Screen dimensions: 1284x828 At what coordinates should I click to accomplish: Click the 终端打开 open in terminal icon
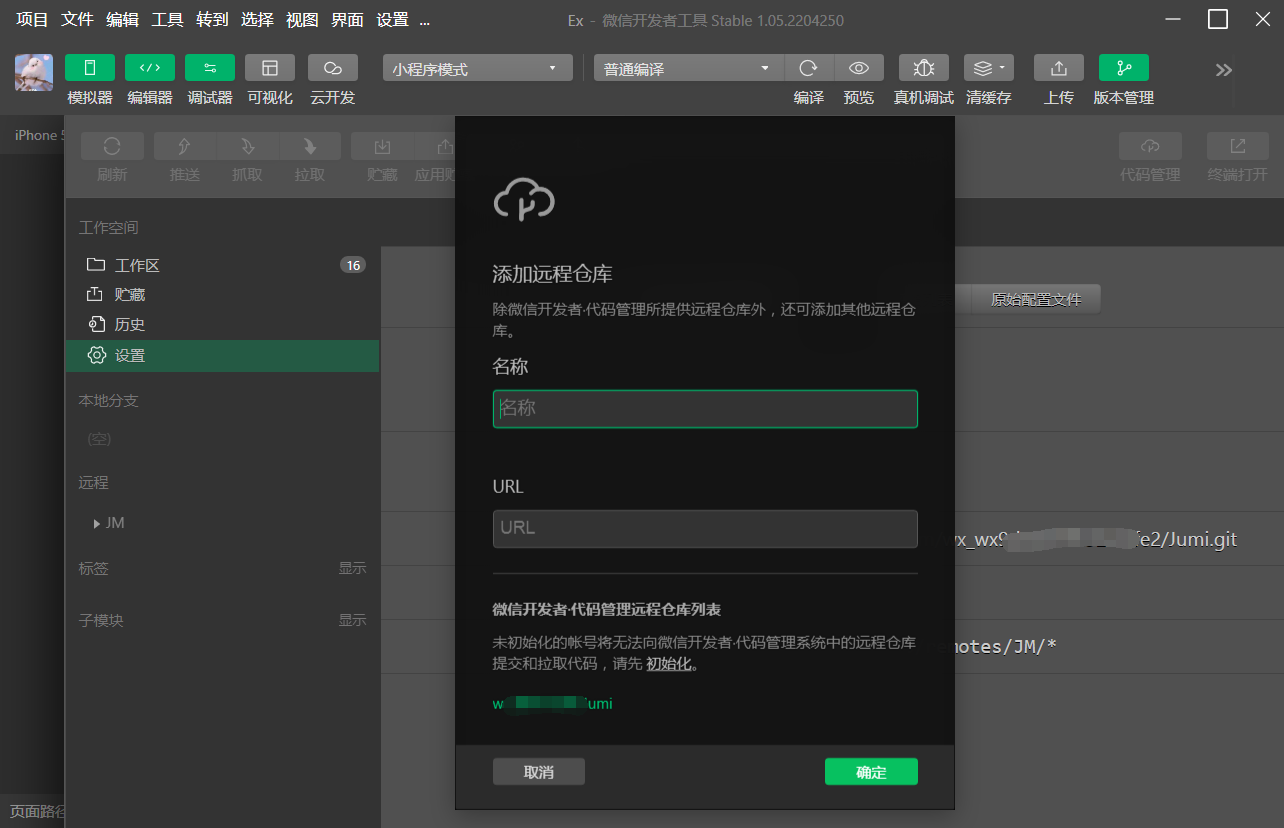(x=1238, y=146)
